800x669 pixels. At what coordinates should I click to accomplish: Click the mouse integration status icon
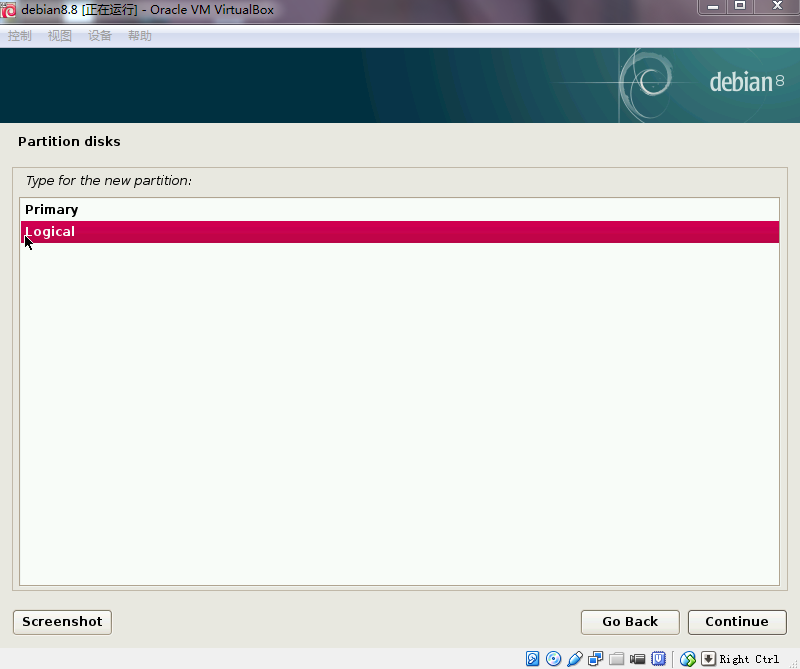(x=688, y=659)
